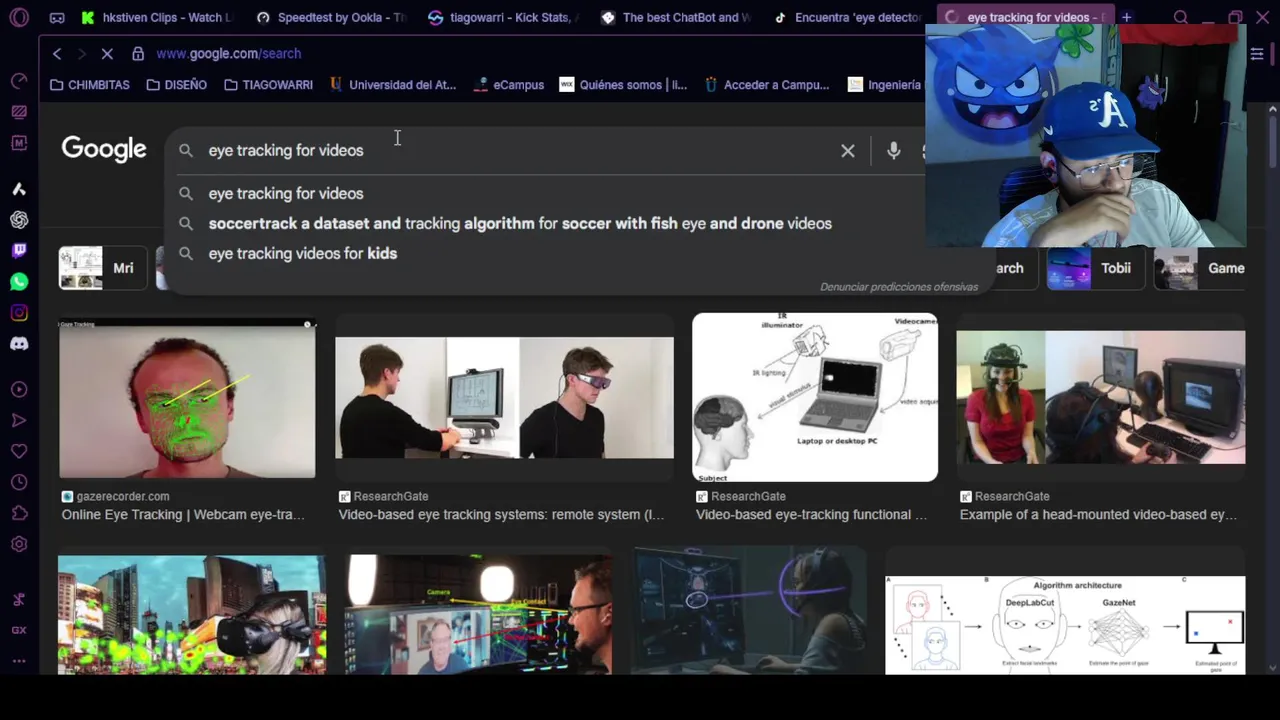Clear the Google search box
Viewport: 1280px width, 720px height.
coord(848,151)
